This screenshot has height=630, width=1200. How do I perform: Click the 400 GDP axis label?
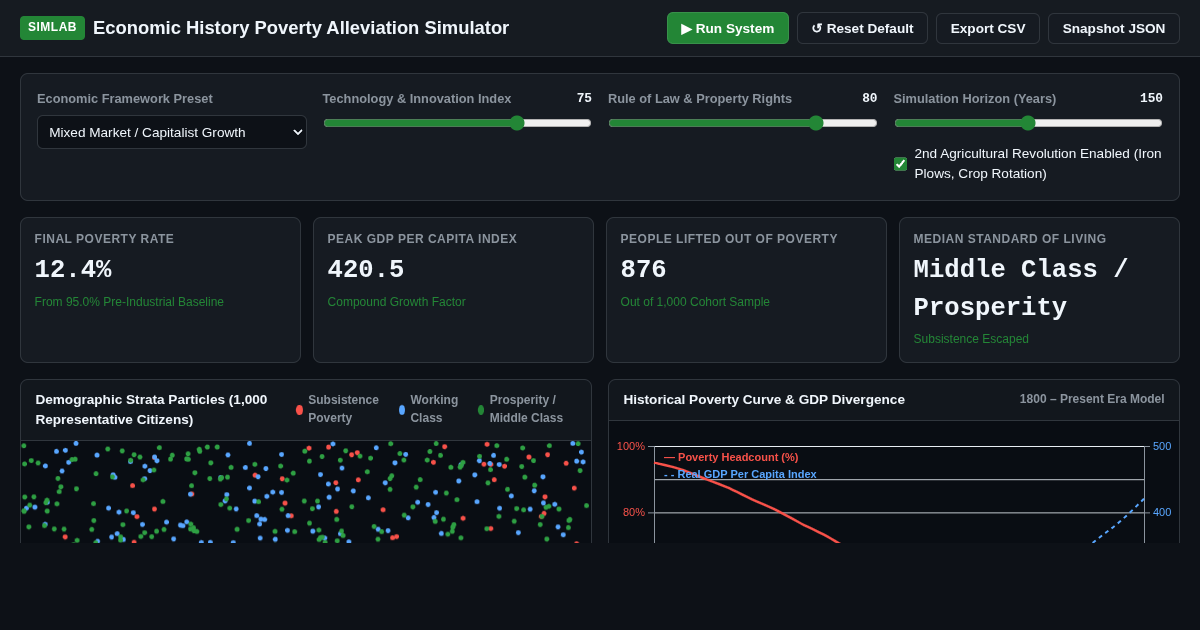tap(1162, 512)
